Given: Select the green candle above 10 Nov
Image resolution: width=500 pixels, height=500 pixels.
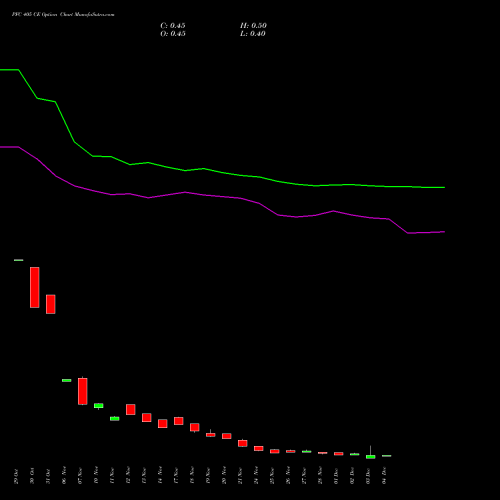Looking at the screenshot, I should pyautogui.click(x=99, y=406).
